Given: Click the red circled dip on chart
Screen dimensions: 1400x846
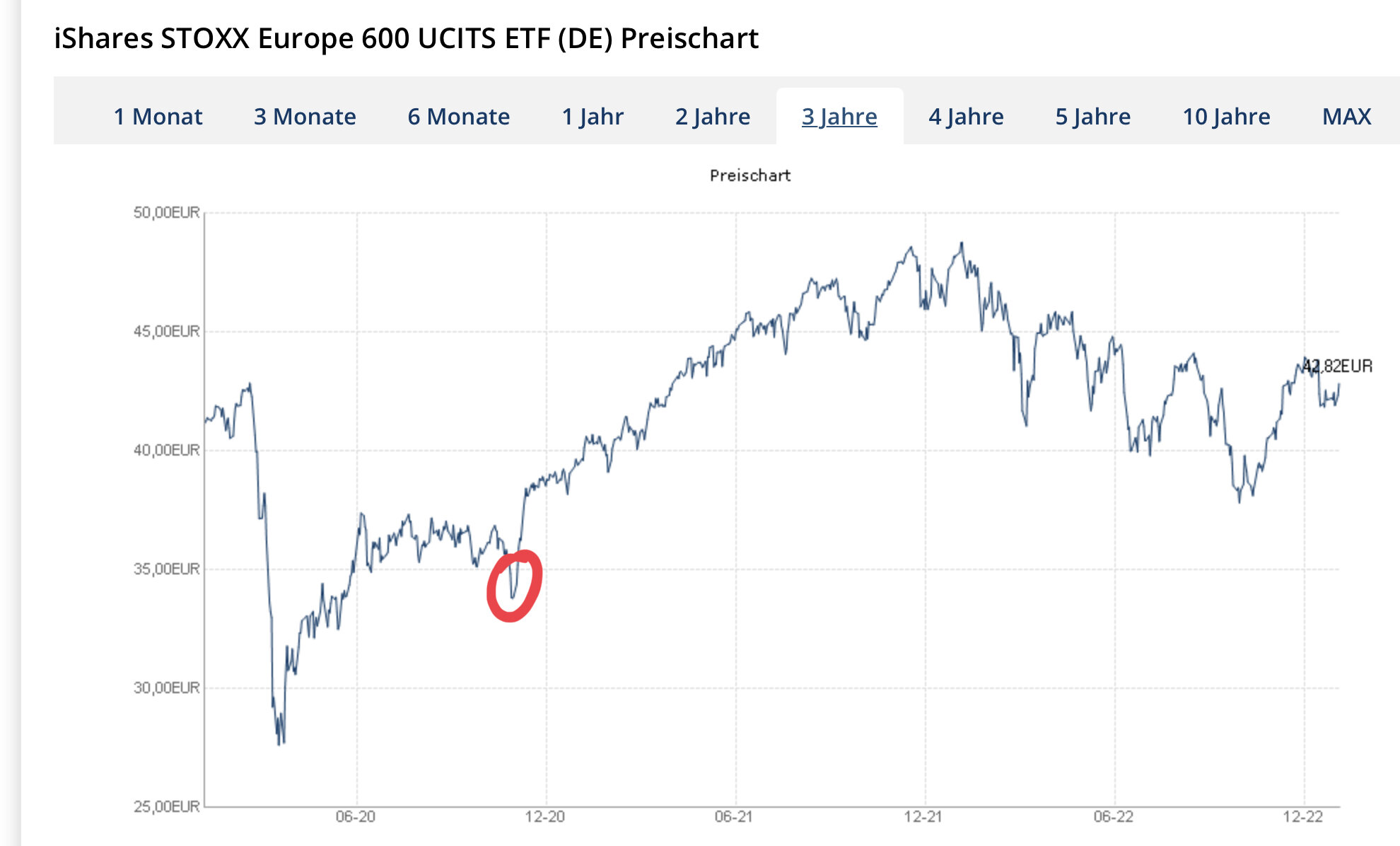Looking at the screenshot, I should click(514, 586).
